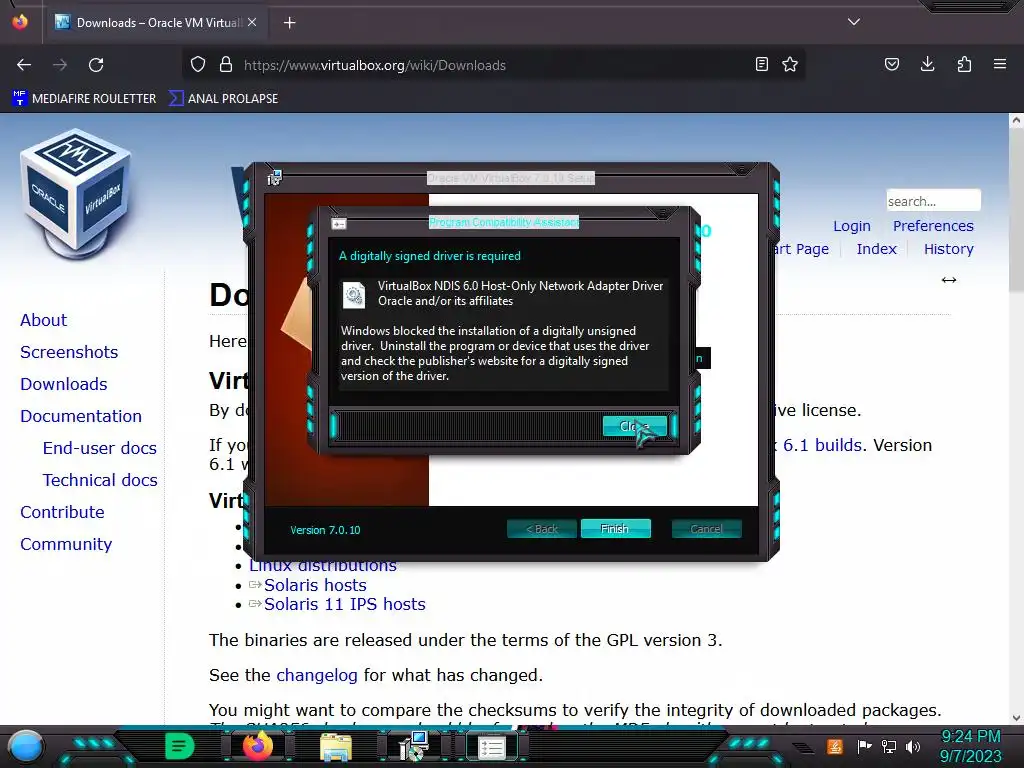The height and width of the screenshot is (768, 1024).
Task: Open End-user docs in sidebar
Action: click(x=100, y=448)
